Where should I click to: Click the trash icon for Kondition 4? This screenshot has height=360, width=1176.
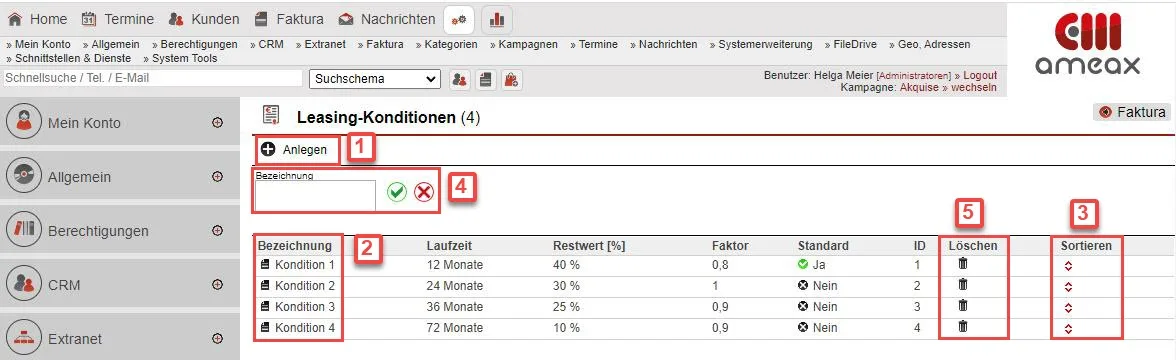click(963, 327)
